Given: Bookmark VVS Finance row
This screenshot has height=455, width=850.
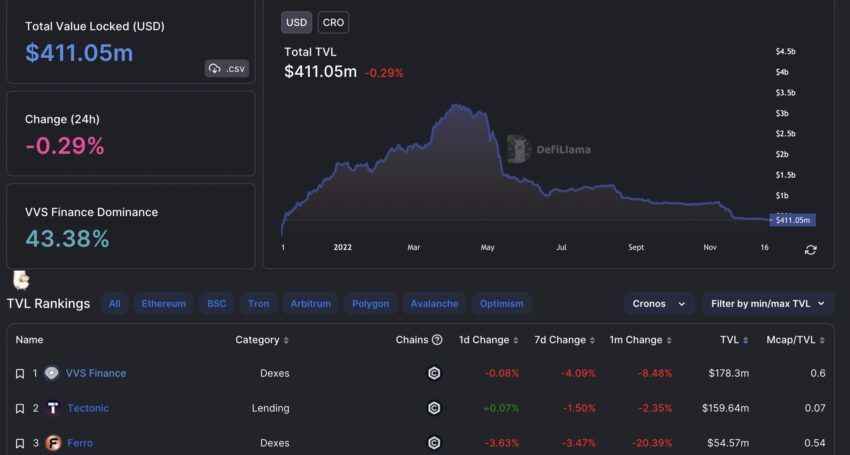Looking at the screenshot, I should [19, 374].
